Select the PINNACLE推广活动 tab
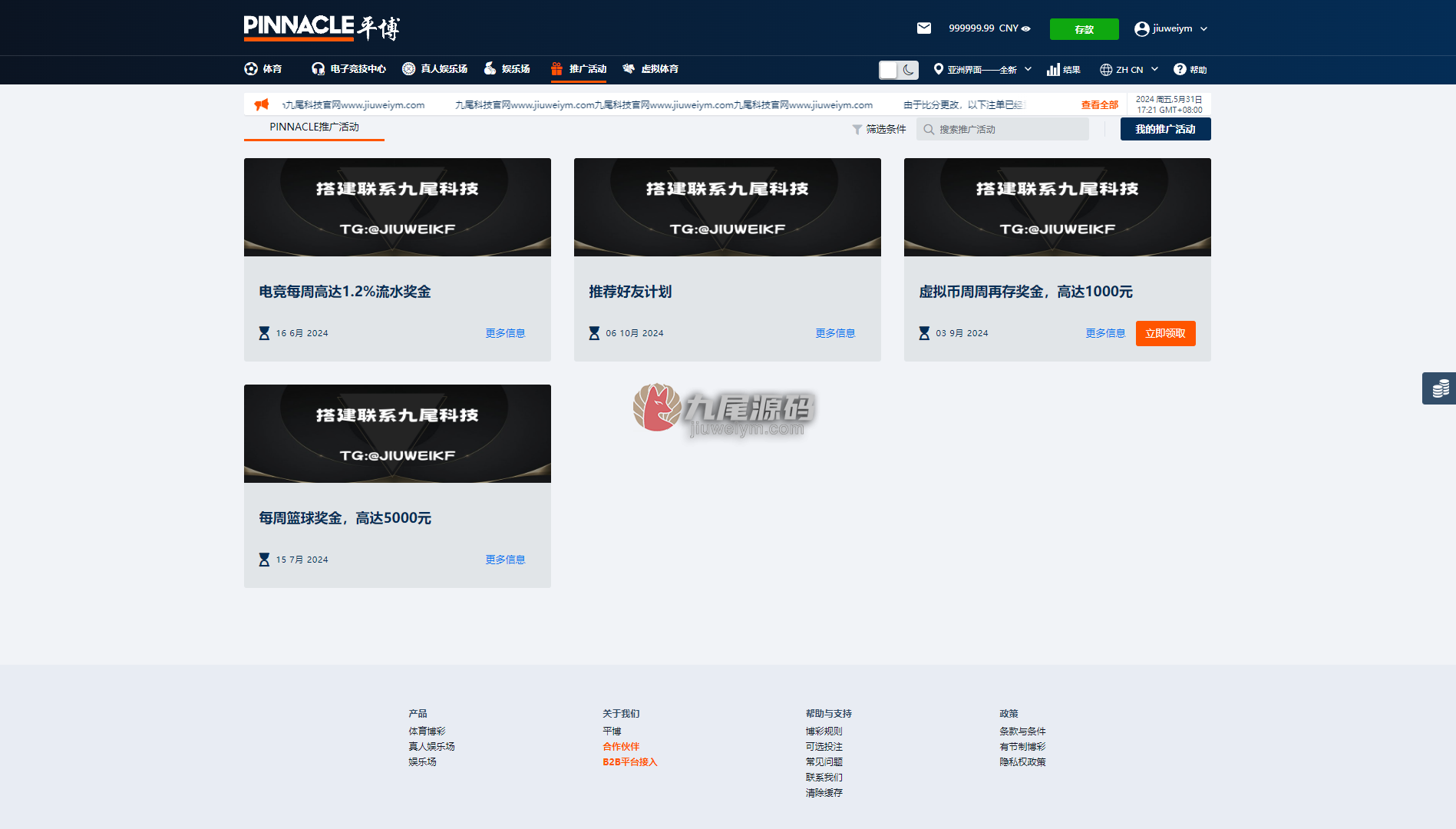Viewport: 1456px width, 829px height. tap(314, 127)
